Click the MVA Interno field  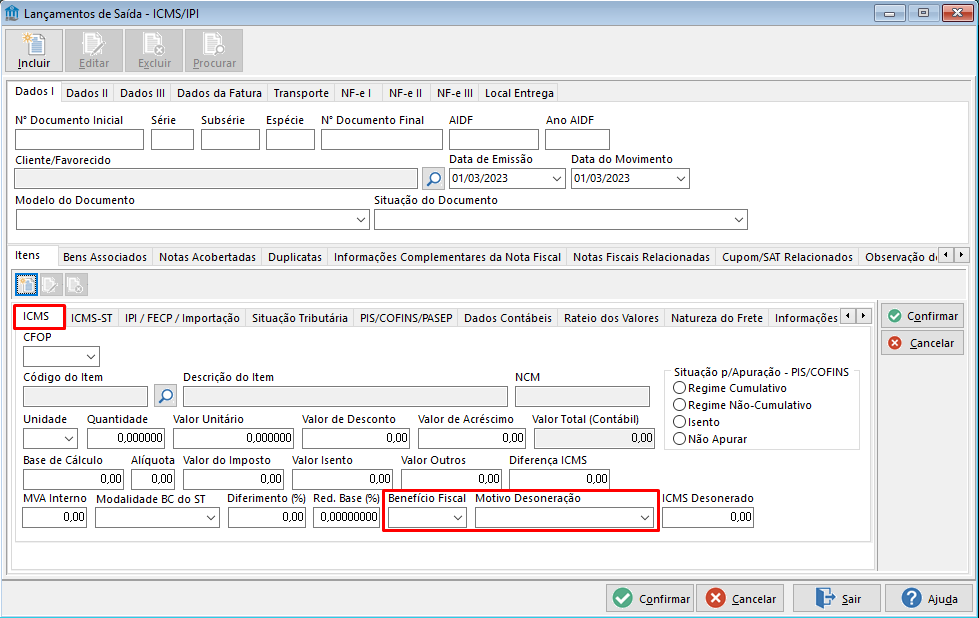[54, 517]
